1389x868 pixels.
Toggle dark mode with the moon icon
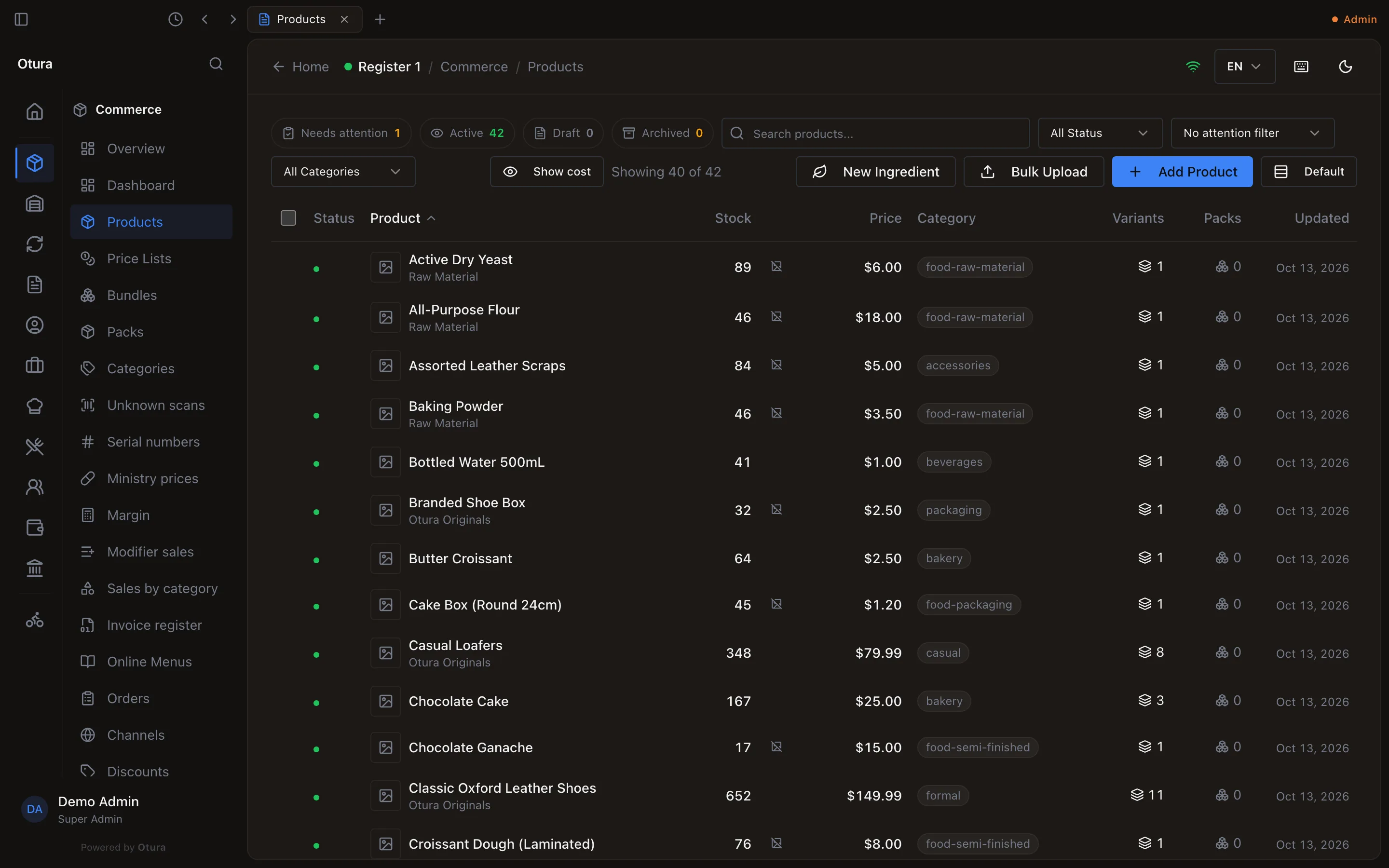[x=1346, y=67]
